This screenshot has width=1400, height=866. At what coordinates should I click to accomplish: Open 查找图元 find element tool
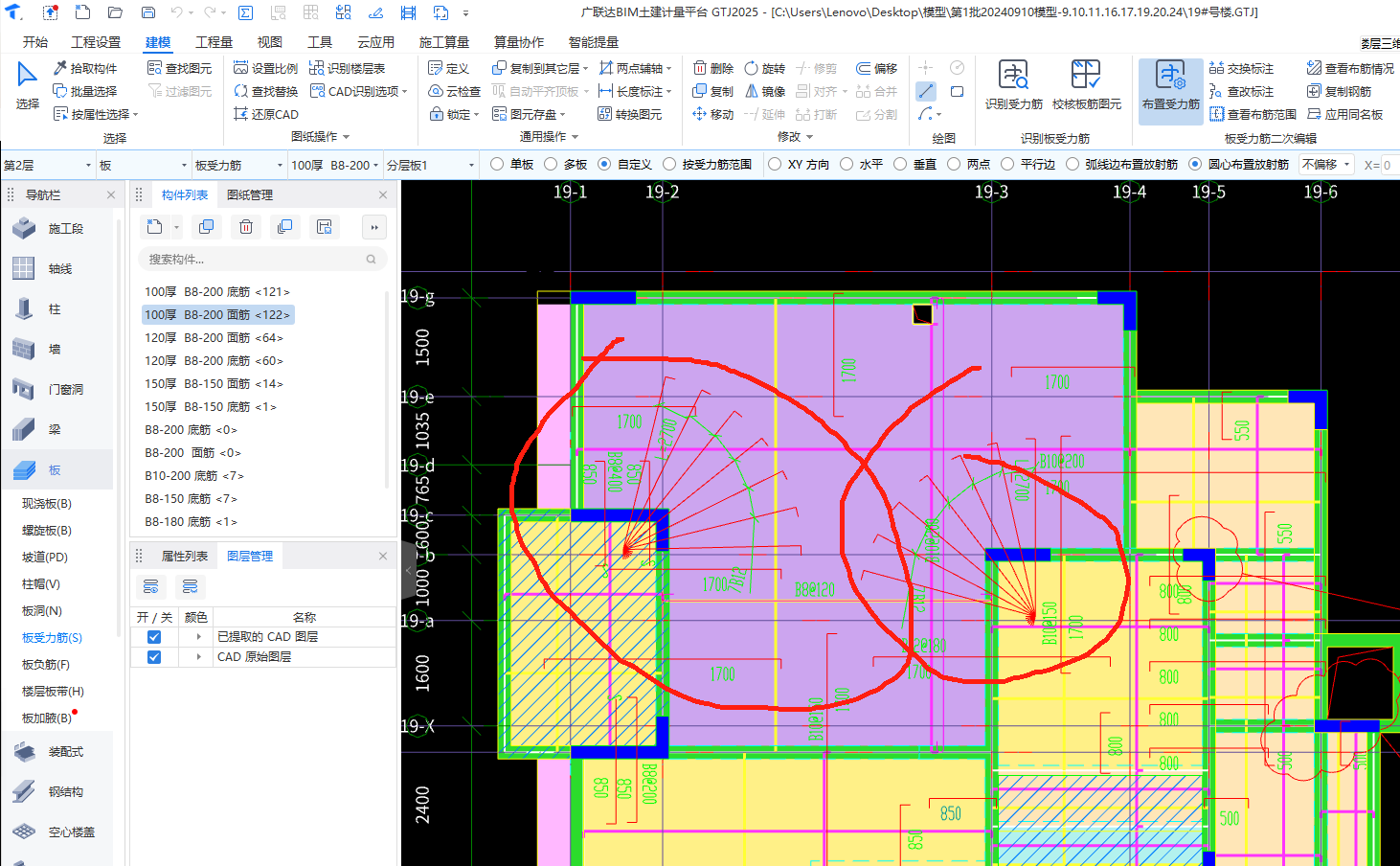(179, 68)
